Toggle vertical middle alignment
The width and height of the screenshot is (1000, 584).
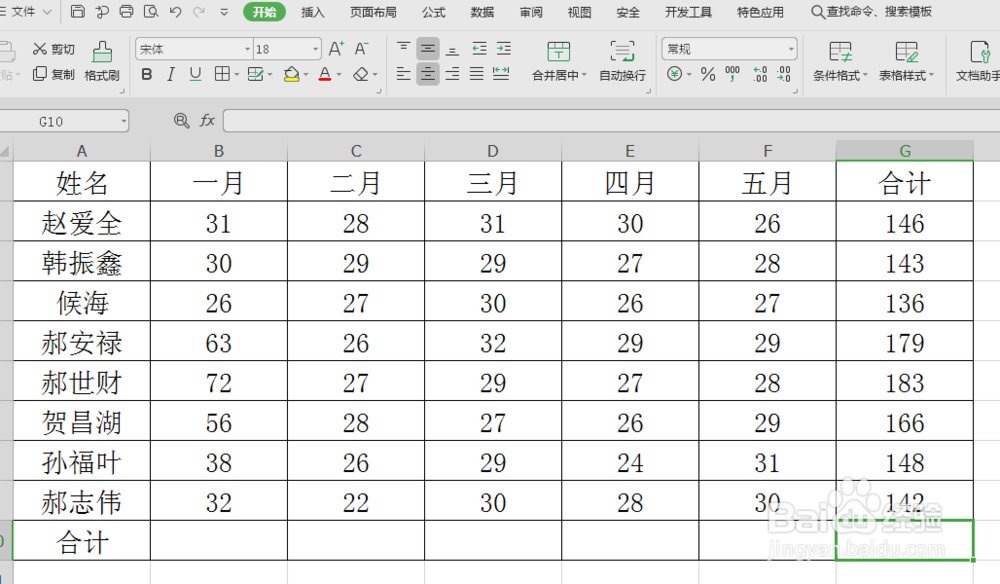[x=428, y=48]
